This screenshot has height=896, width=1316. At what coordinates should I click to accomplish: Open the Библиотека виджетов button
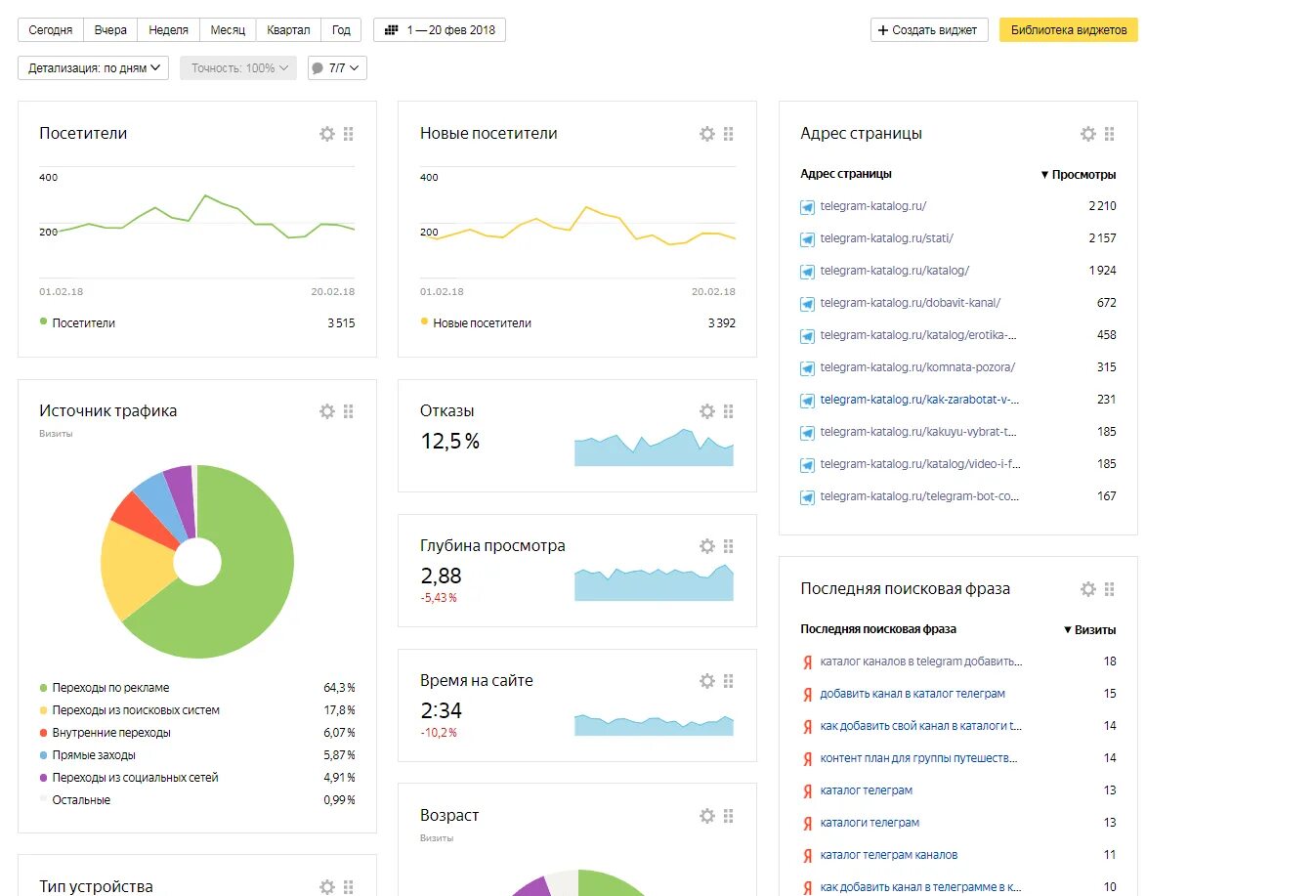click(x=1069, y=30)
